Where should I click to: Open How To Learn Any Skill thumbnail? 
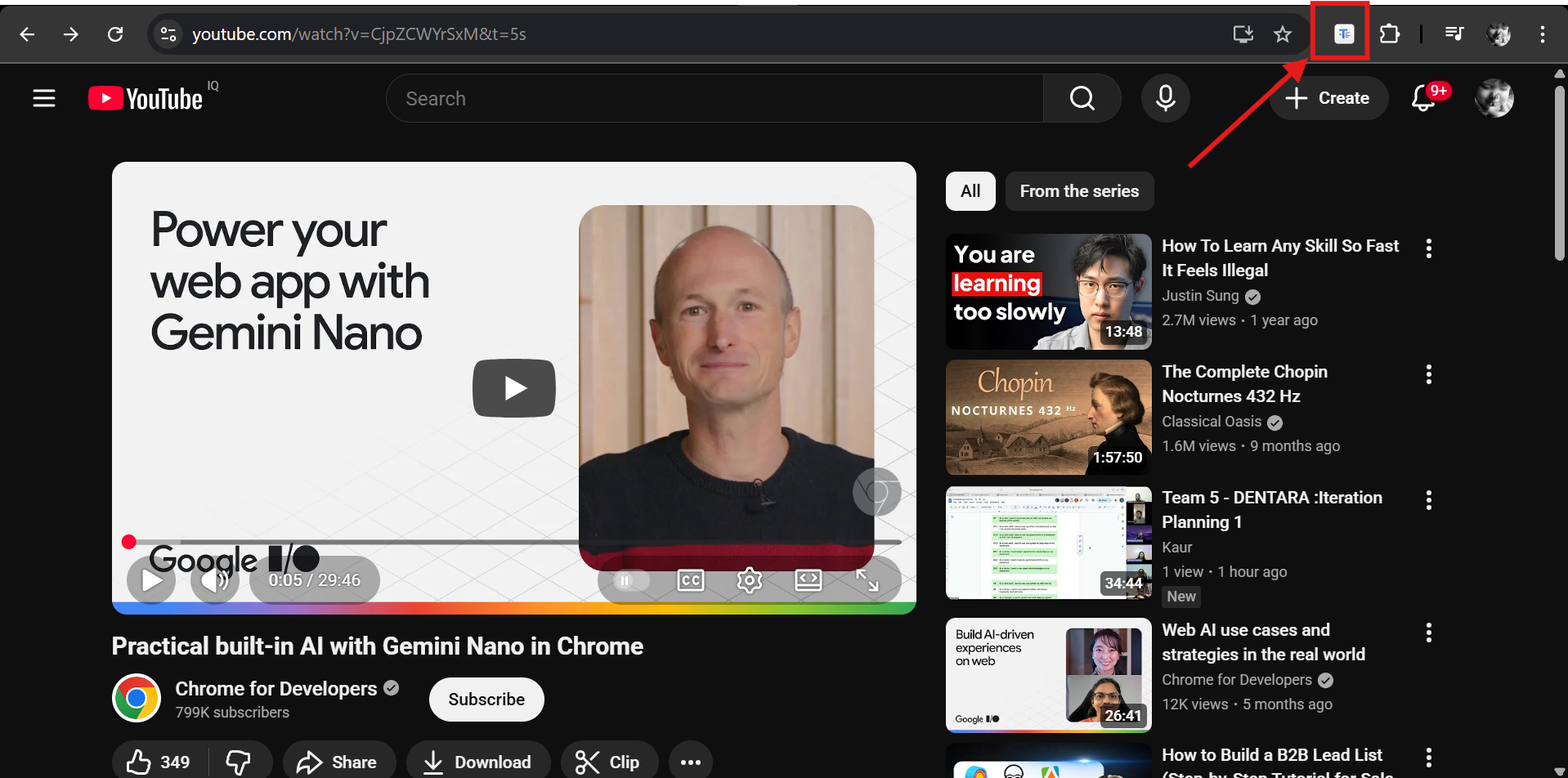coord(1049,292)
